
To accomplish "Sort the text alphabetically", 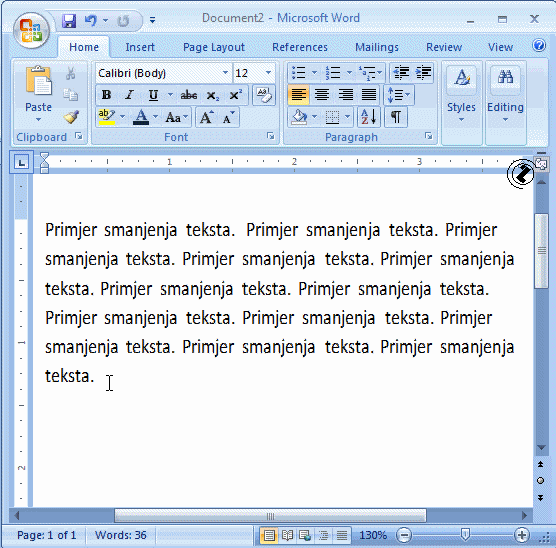I will click(x=368, y=117).
